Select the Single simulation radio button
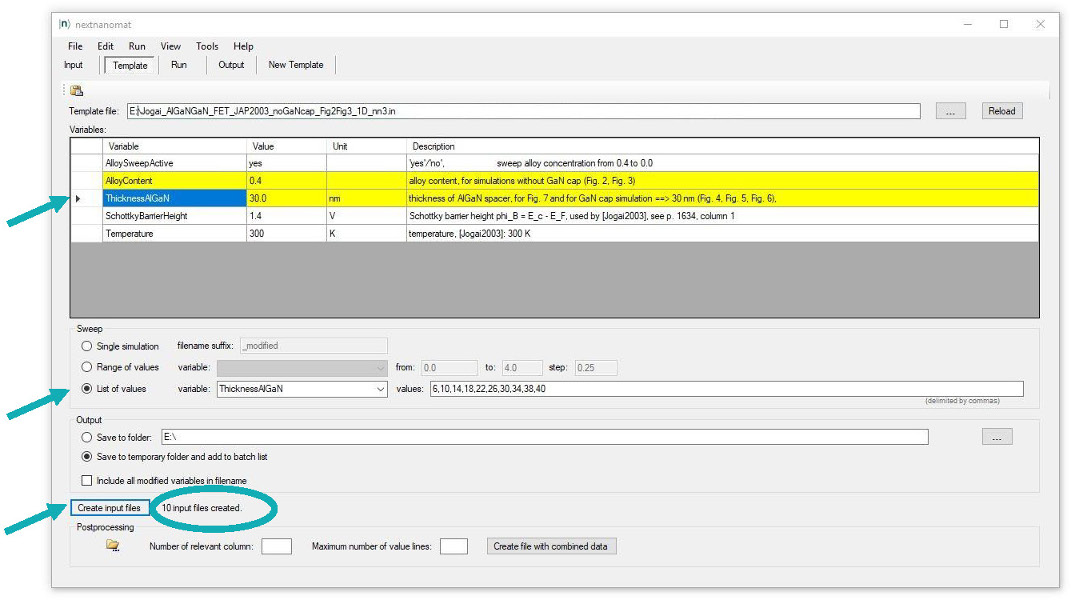The image size is (1071, 600). click(87, 346)
